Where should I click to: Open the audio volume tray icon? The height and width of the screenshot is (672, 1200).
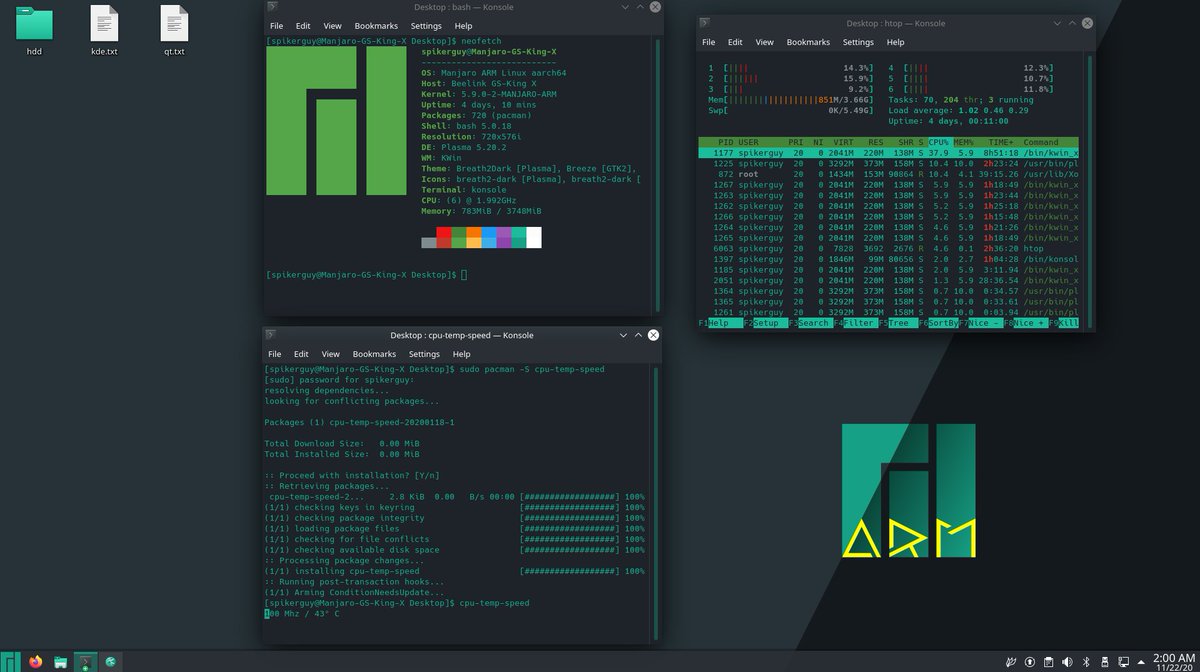[x=1067, y=662]
